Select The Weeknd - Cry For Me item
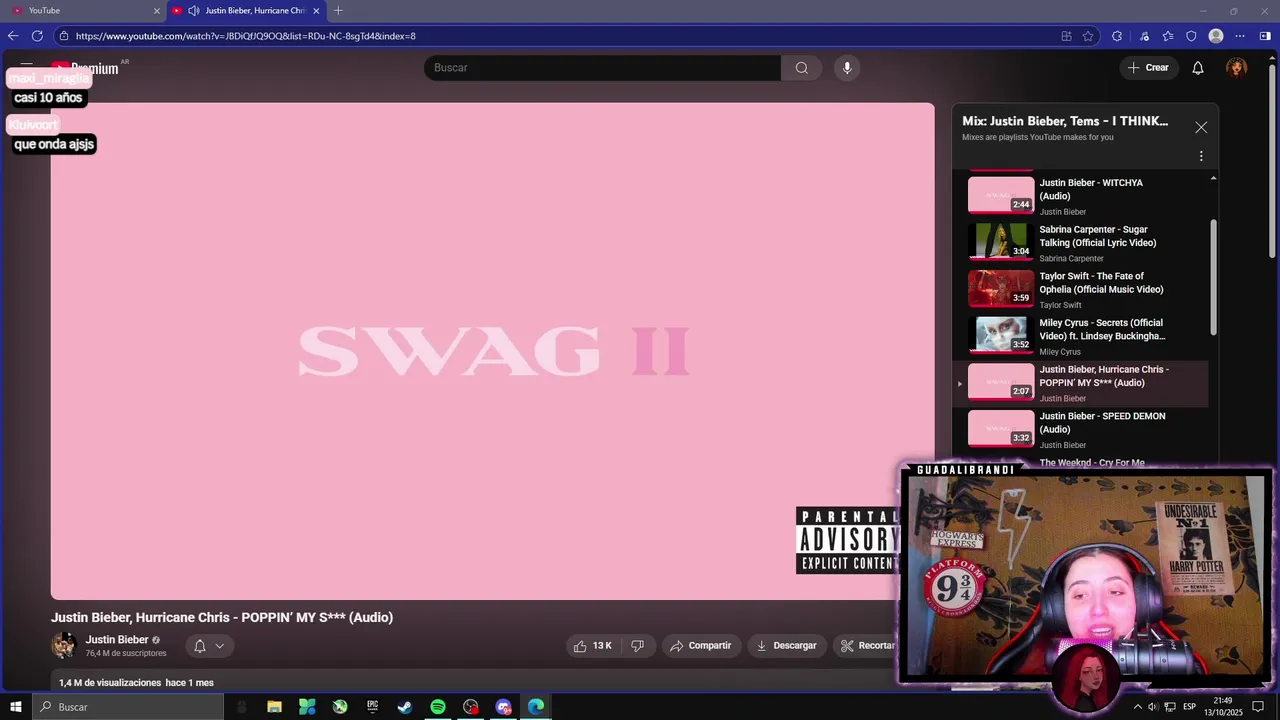This screenshot has height=720, width=1280. pos(1092,463)
